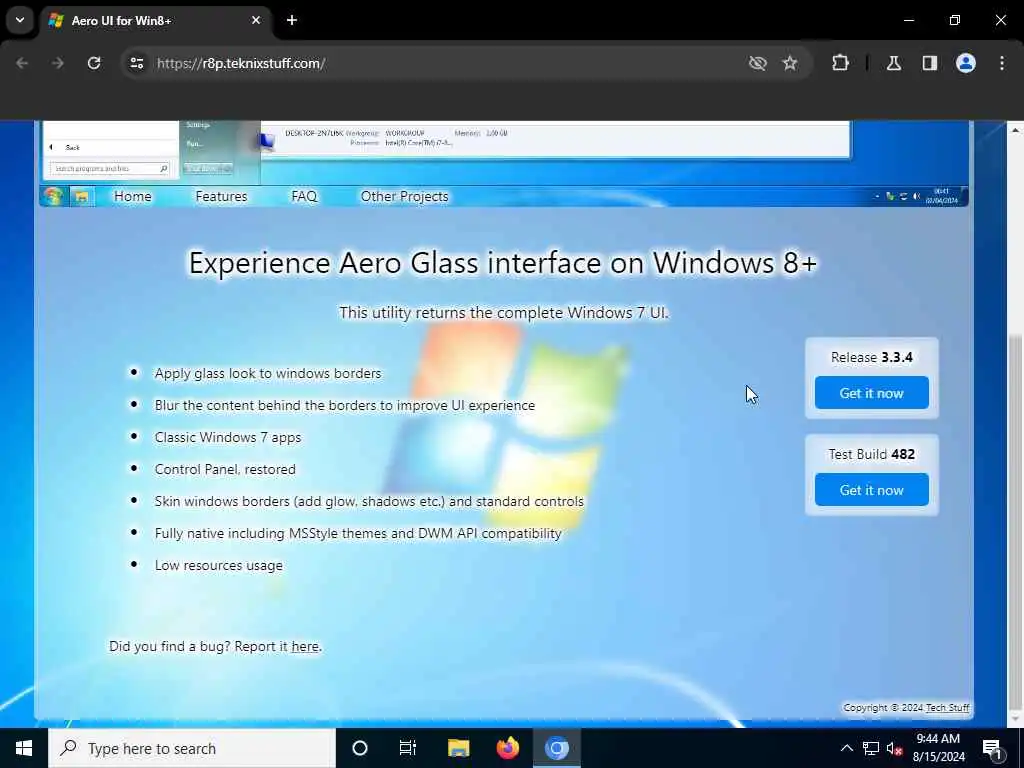This screenshot has width=1024, height=768.
Task: Open the Tech Stuff copyright link
Action: [948, 708]
